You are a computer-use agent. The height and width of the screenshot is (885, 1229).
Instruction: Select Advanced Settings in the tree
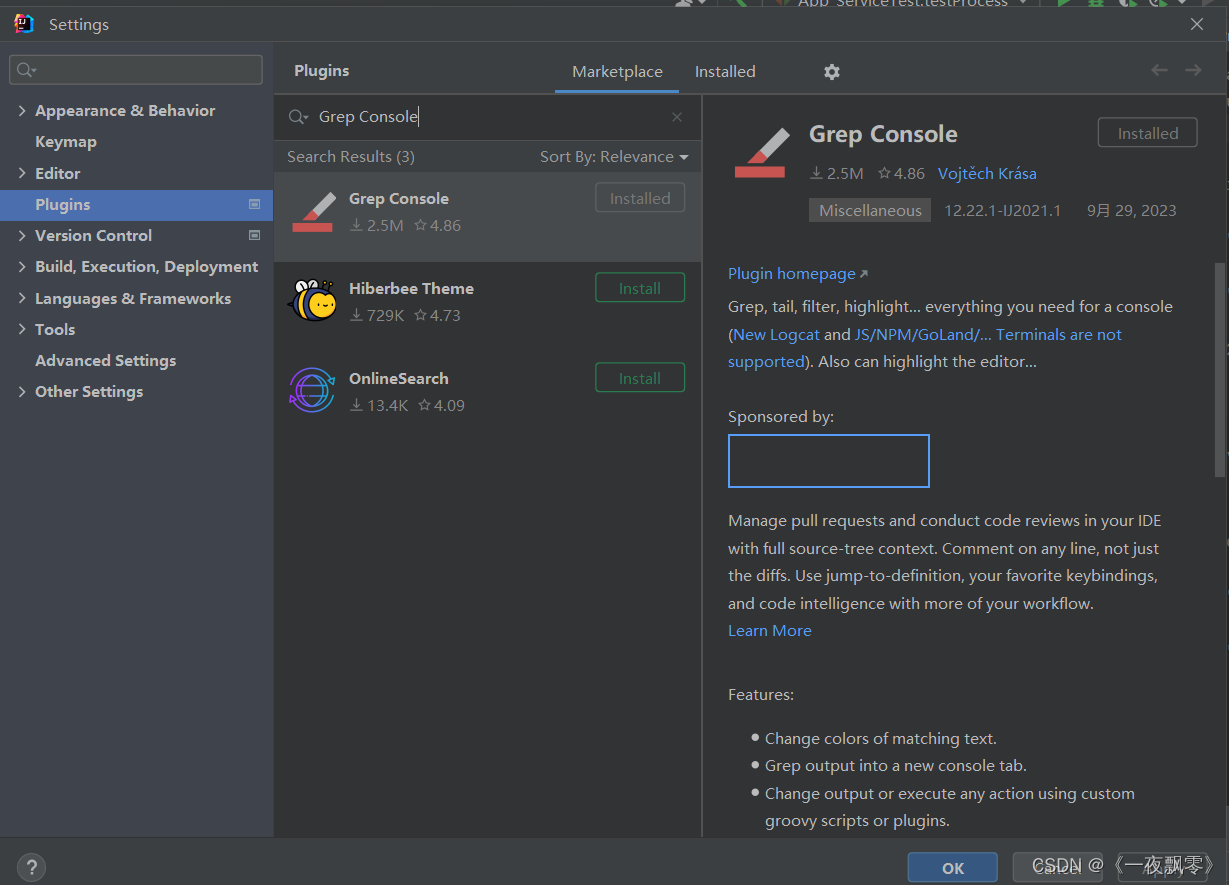(105, 360)
